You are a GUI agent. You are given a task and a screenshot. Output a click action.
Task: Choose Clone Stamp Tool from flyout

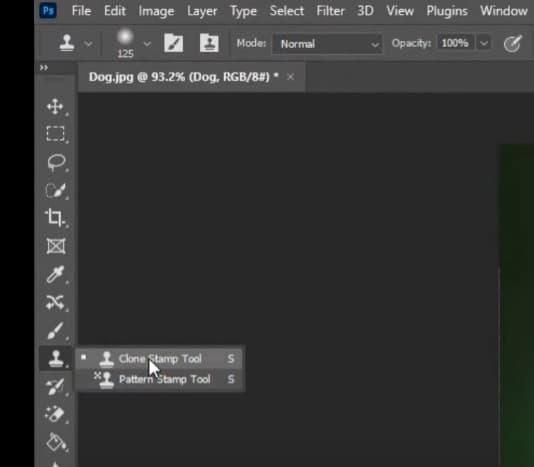[159, 359]
